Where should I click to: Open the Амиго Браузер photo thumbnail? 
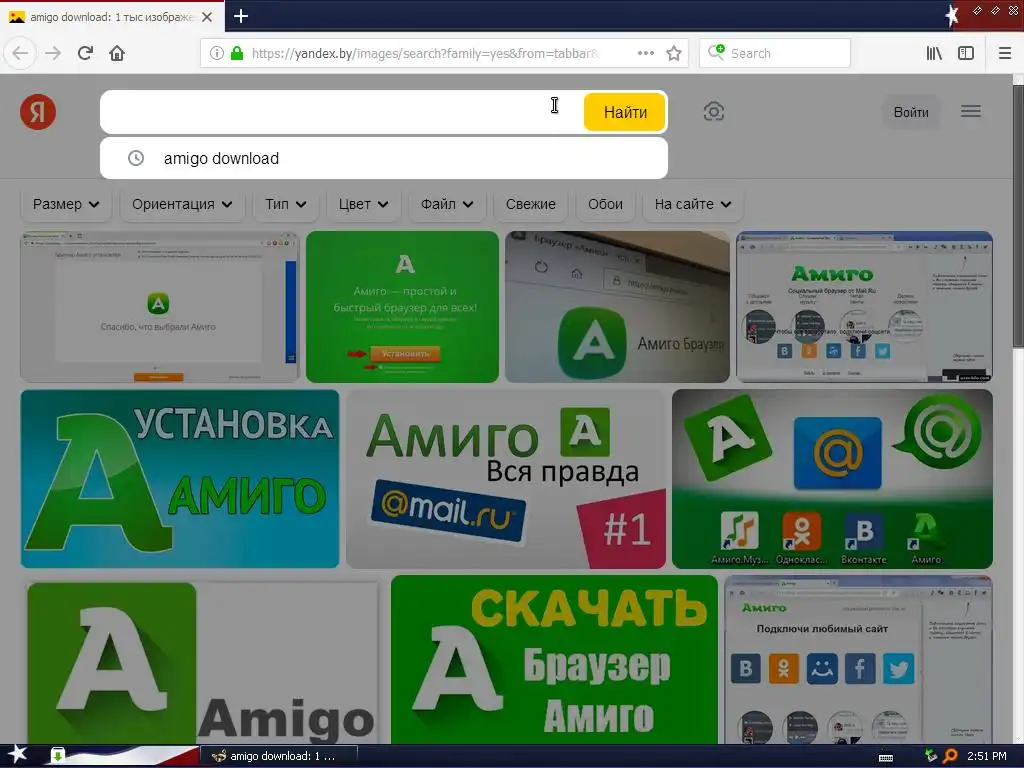point(617,307)
